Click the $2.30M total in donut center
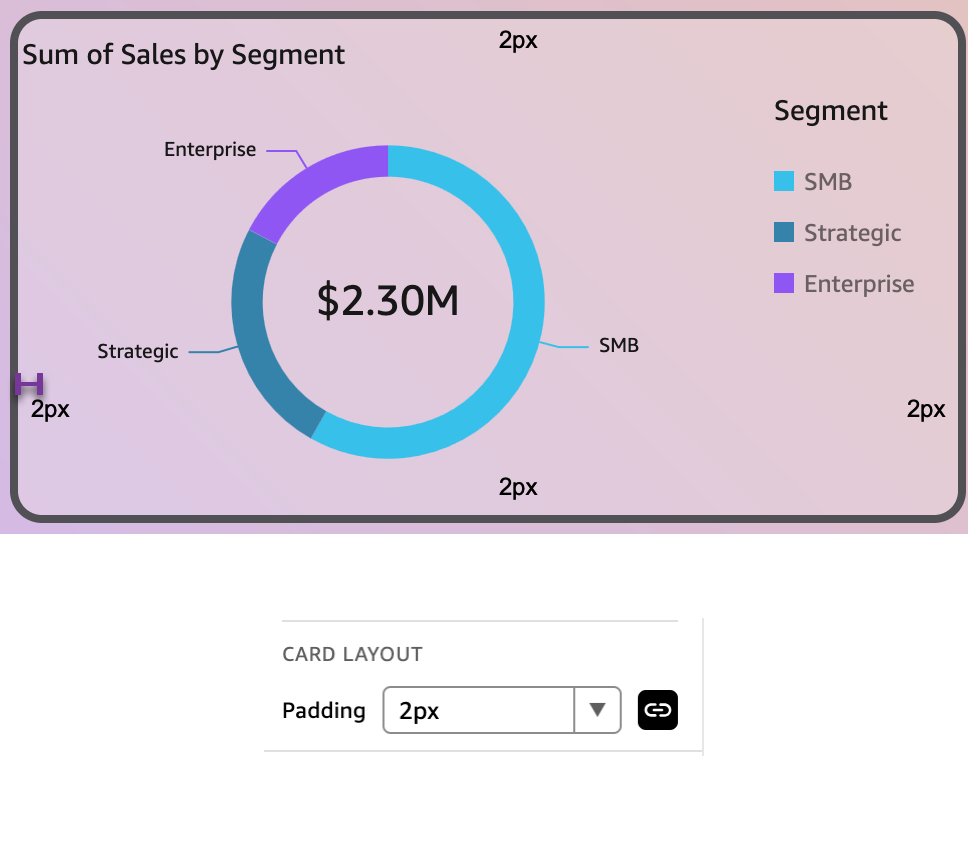980x864 pixels. 388,301
